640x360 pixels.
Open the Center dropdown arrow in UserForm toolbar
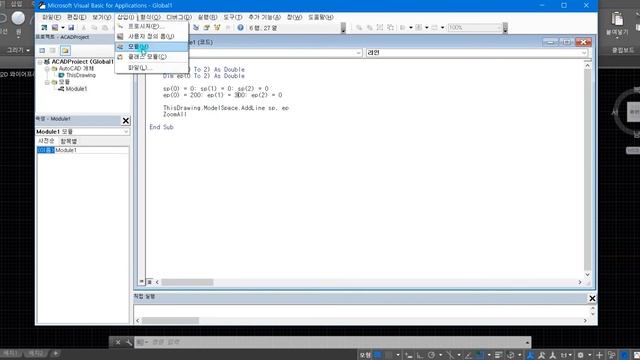[x=427, y=28]
